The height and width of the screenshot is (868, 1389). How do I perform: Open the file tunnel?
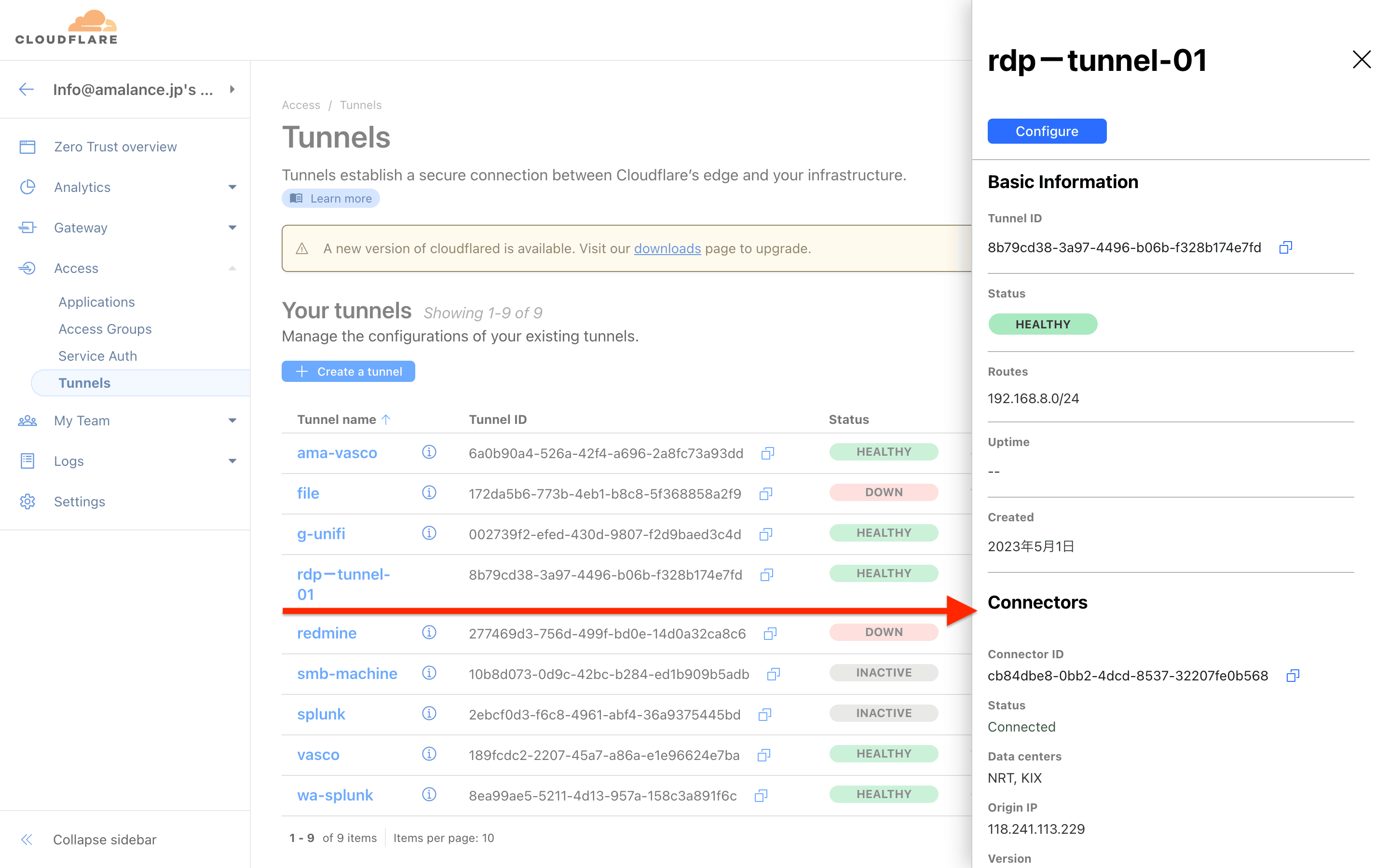point(308,493)
